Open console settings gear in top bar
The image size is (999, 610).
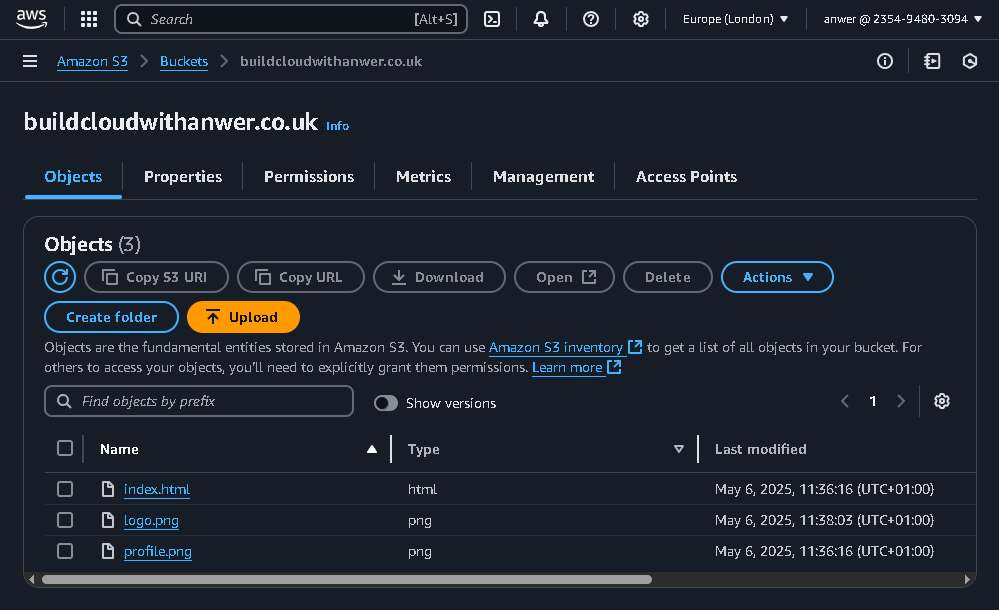[x=640, y=19]
